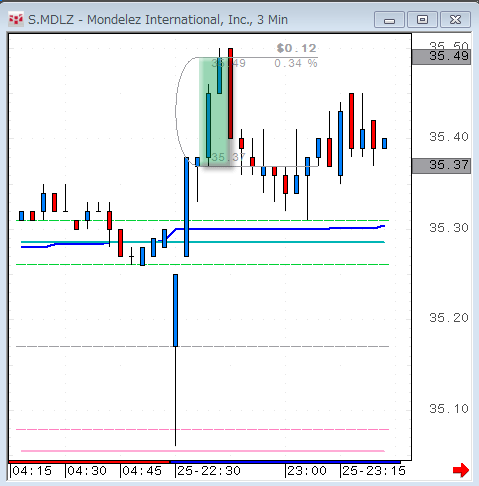Screen dimensions: 479x486
Task: Click the 35.40 price axis label
Action: [x=449, y=137]
